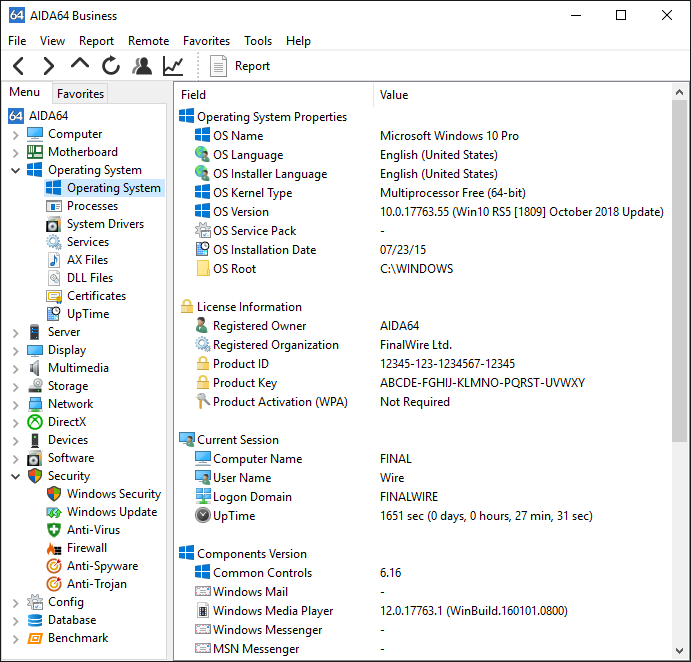Collapse the Security tree node

coord(15,476)
